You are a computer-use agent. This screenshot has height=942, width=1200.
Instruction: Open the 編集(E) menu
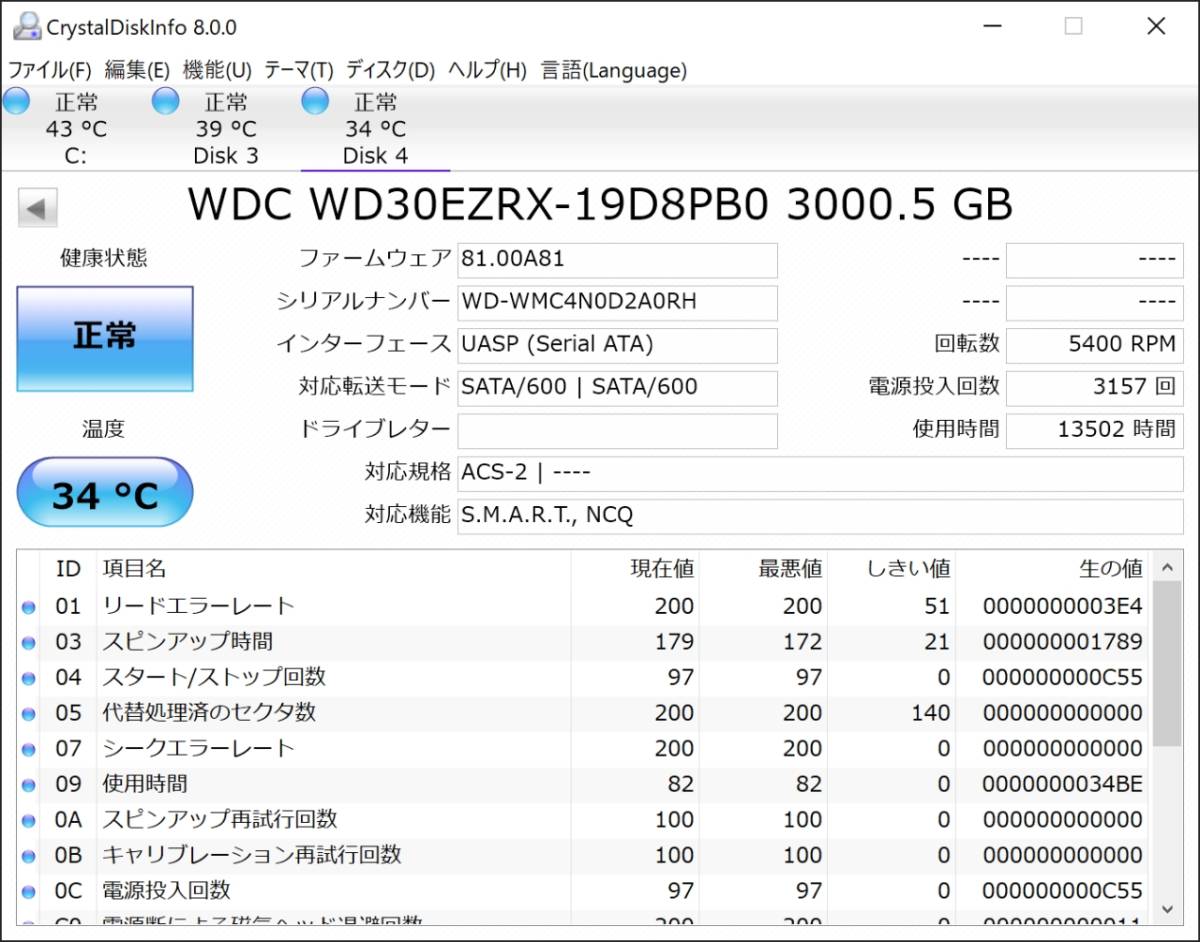(x=138, y=70)
